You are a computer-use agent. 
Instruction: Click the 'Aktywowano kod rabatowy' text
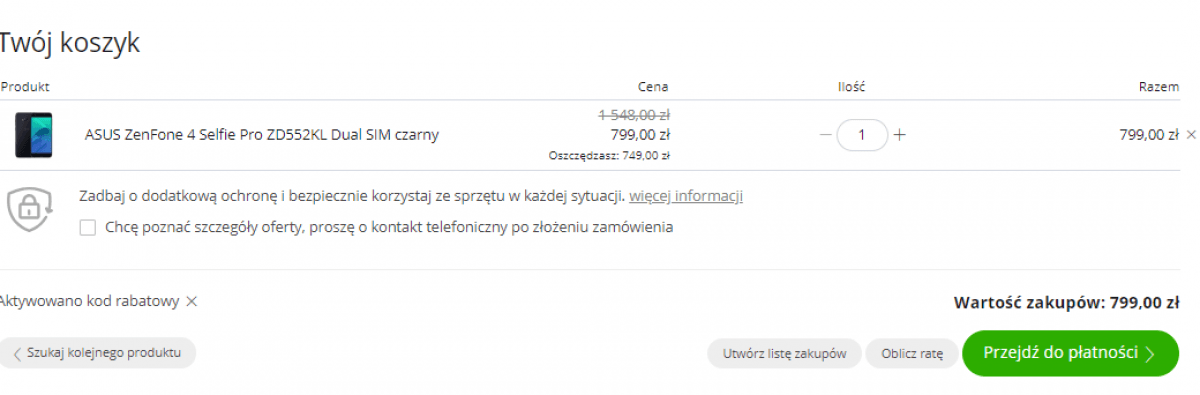coord(89,301)
